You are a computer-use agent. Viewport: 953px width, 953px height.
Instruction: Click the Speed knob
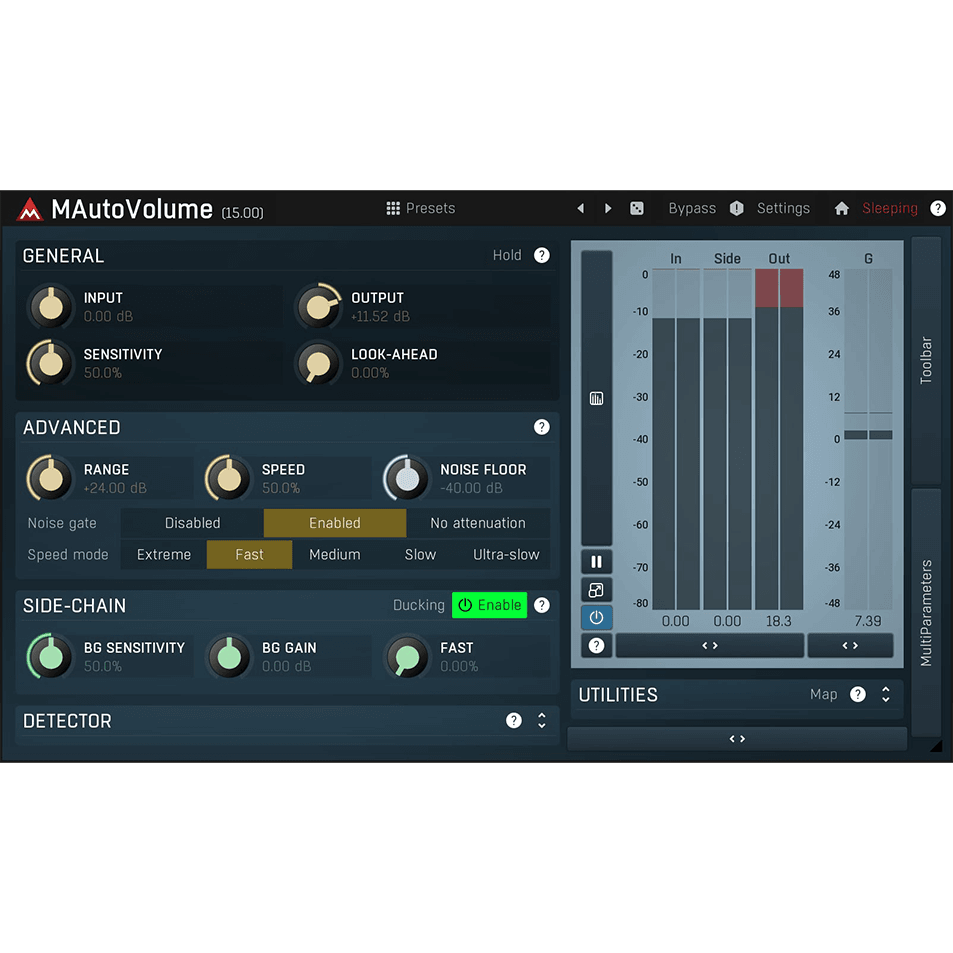pos(229,478)
